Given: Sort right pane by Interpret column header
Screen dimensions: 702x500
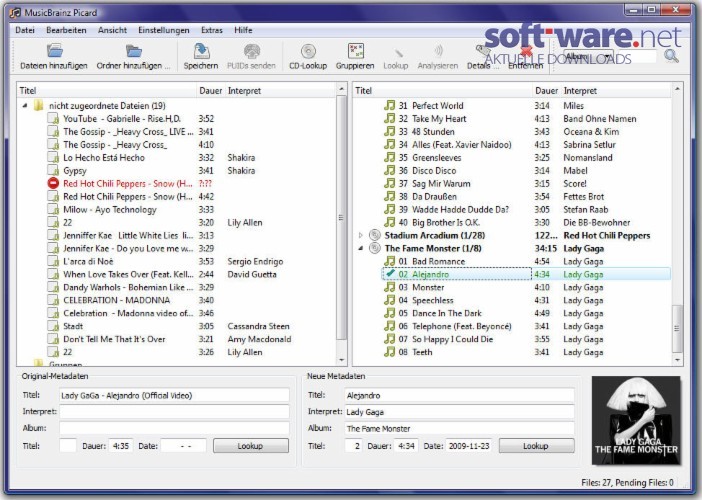Looking at the screenshot, I should [616, 90].
